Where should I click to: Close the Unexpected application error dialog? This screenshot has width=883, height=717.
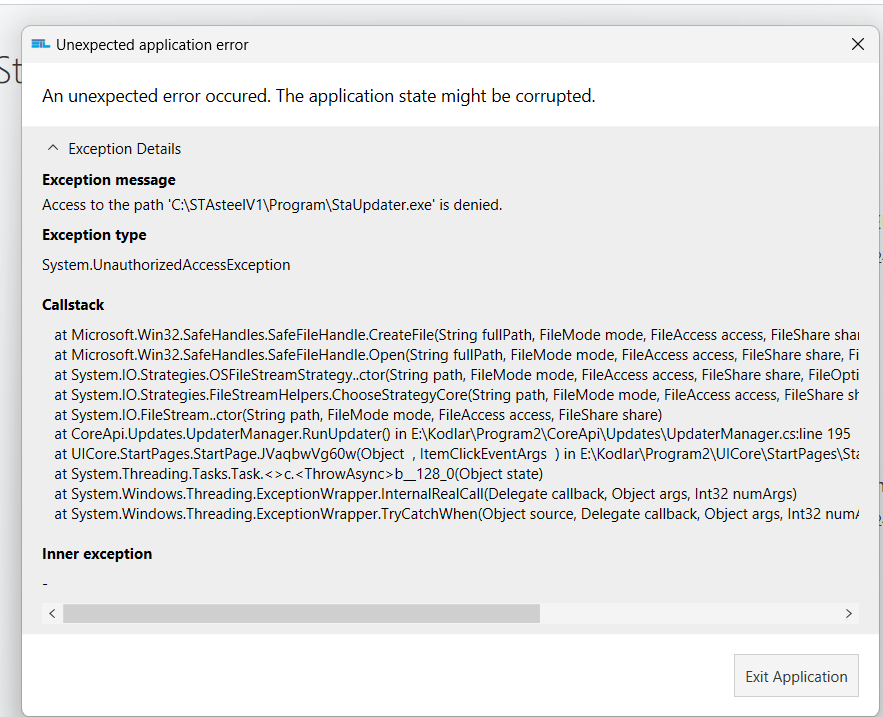pos(857,44)
